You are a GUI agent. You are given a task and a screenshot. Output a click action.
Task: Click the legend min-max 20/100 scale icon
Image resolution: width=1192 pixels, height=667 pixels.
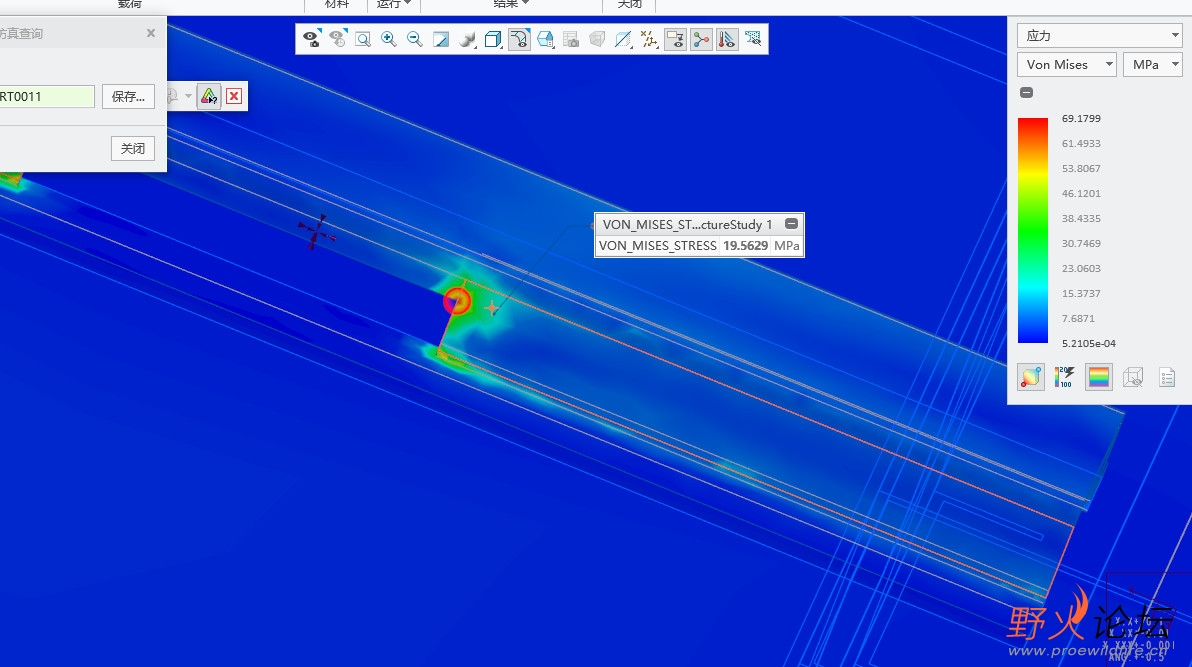[x=1065, y=377]
